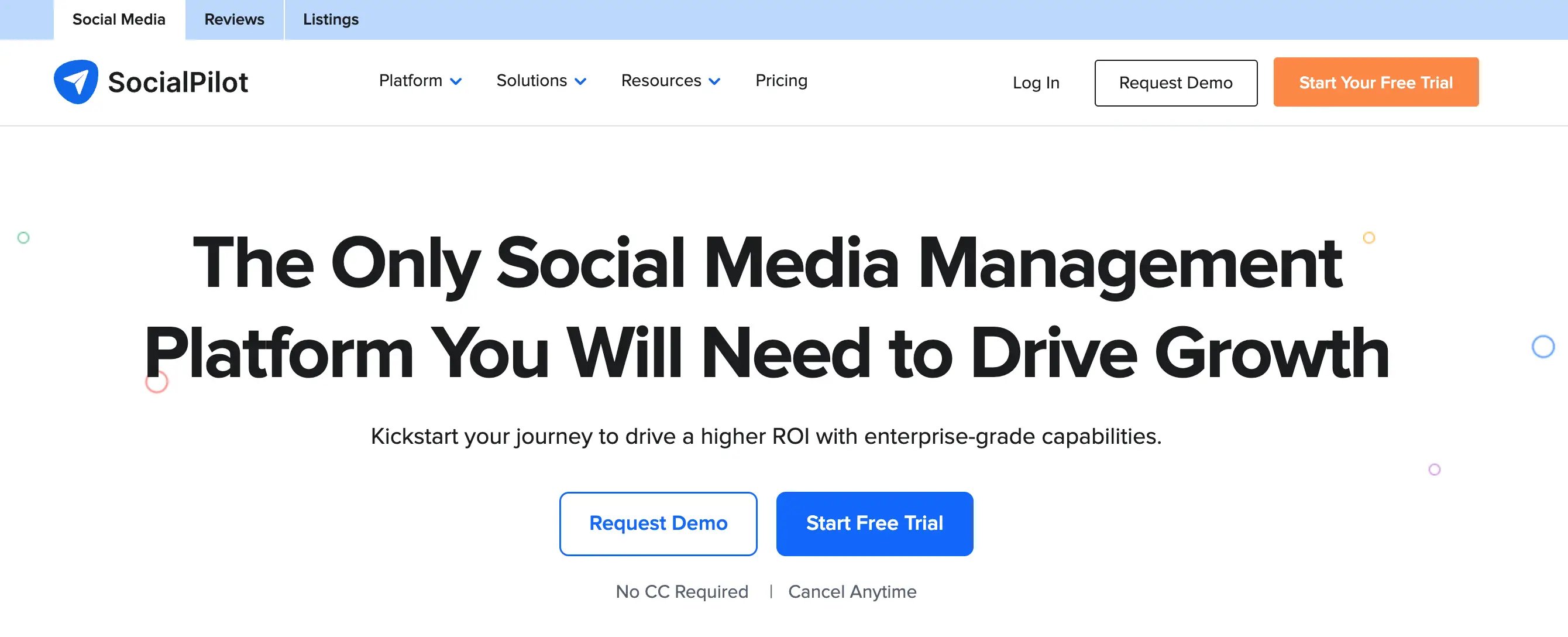1568x637 pixels.
Task: Switch to the Reviews tab
Action: pyautogui.click(x=234, y=19)
